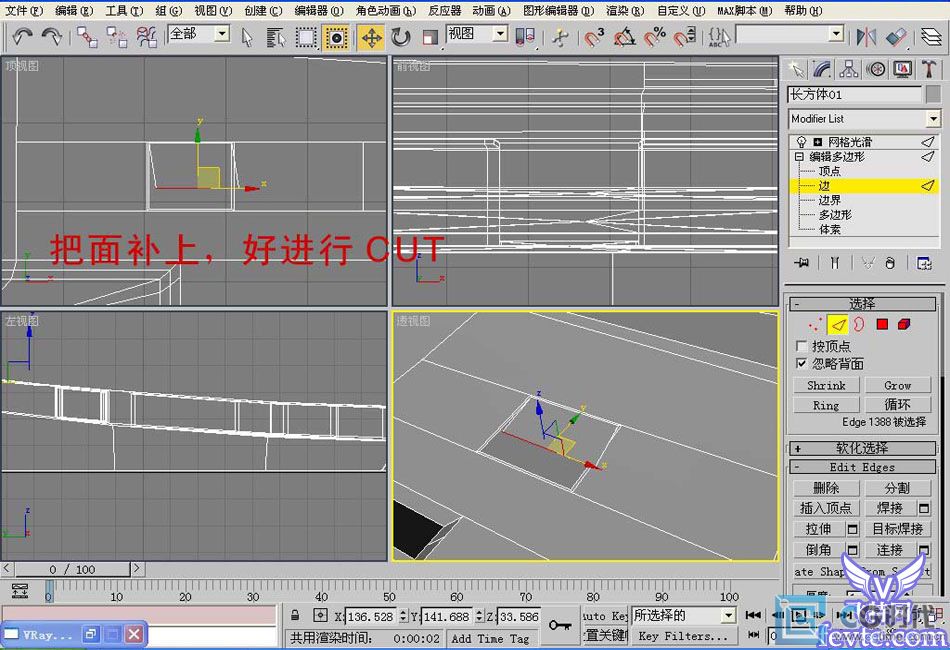
Task: Toggle the 网格光滑 modifier lightbulb
Action: (801, 142)
